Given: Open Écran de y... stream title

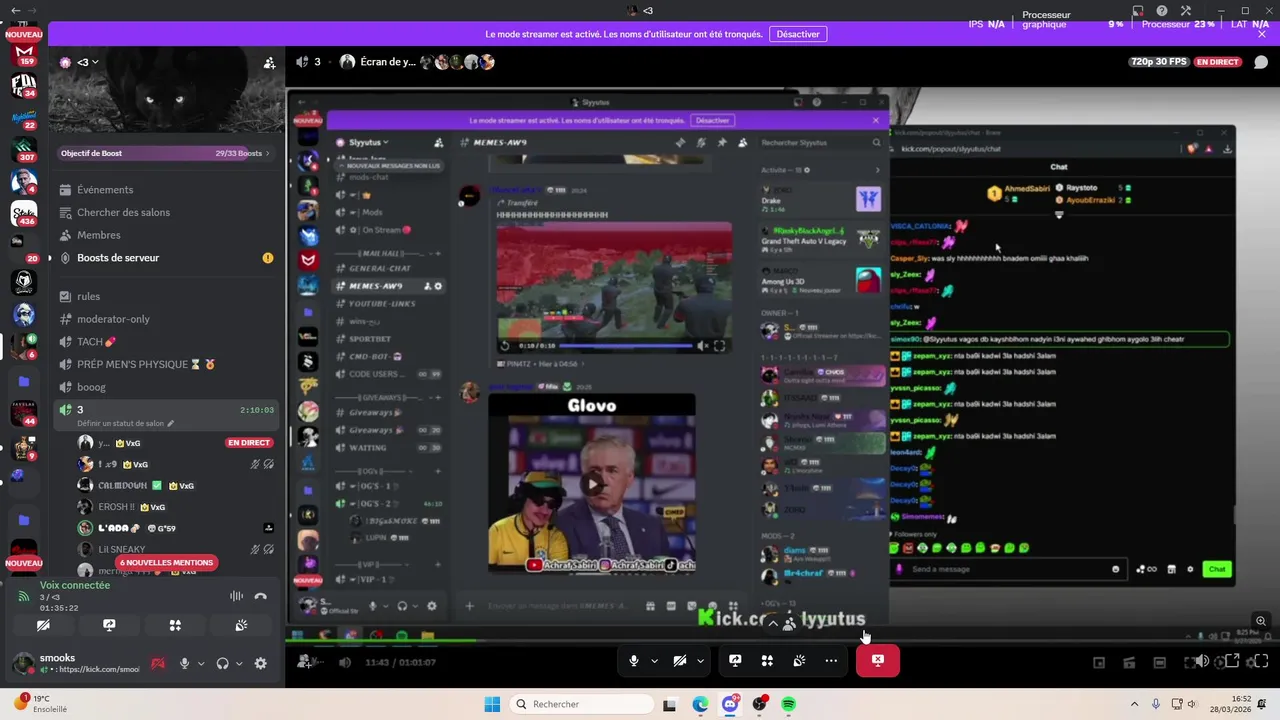Looking at the screenshot, I should click(388, 62).
